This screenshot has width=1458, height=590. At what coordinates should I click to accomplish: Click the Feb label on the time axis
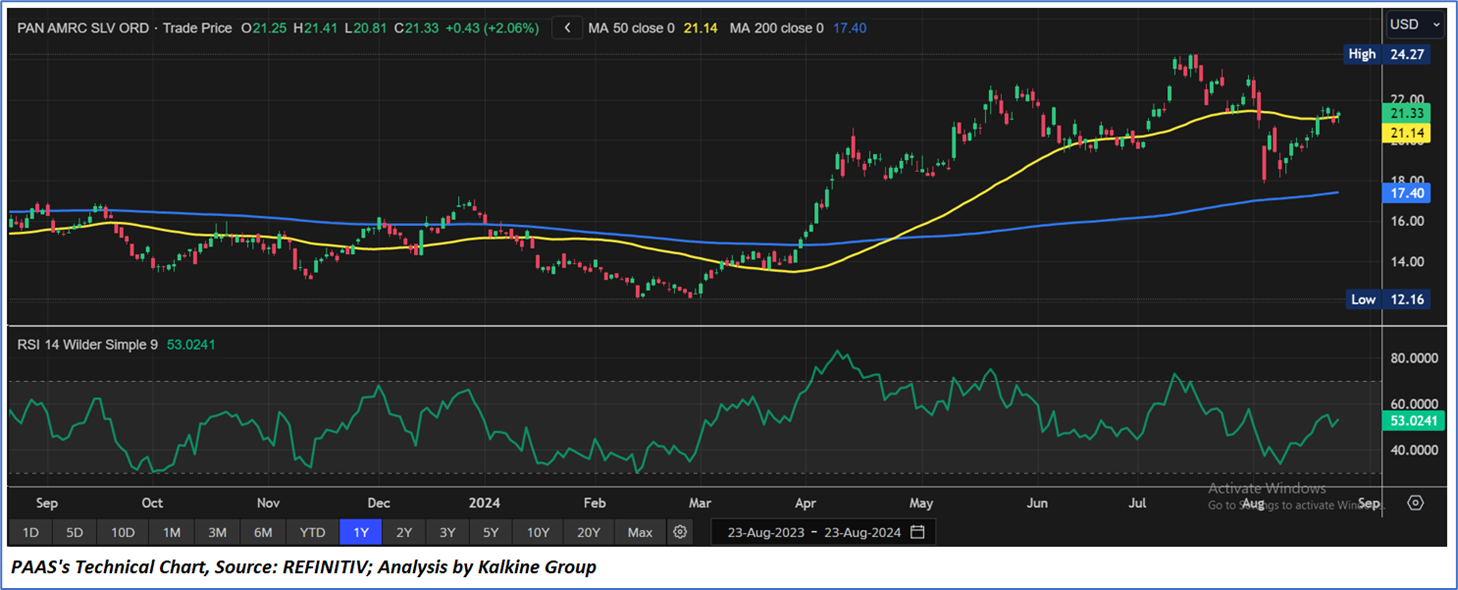point(594,503)
